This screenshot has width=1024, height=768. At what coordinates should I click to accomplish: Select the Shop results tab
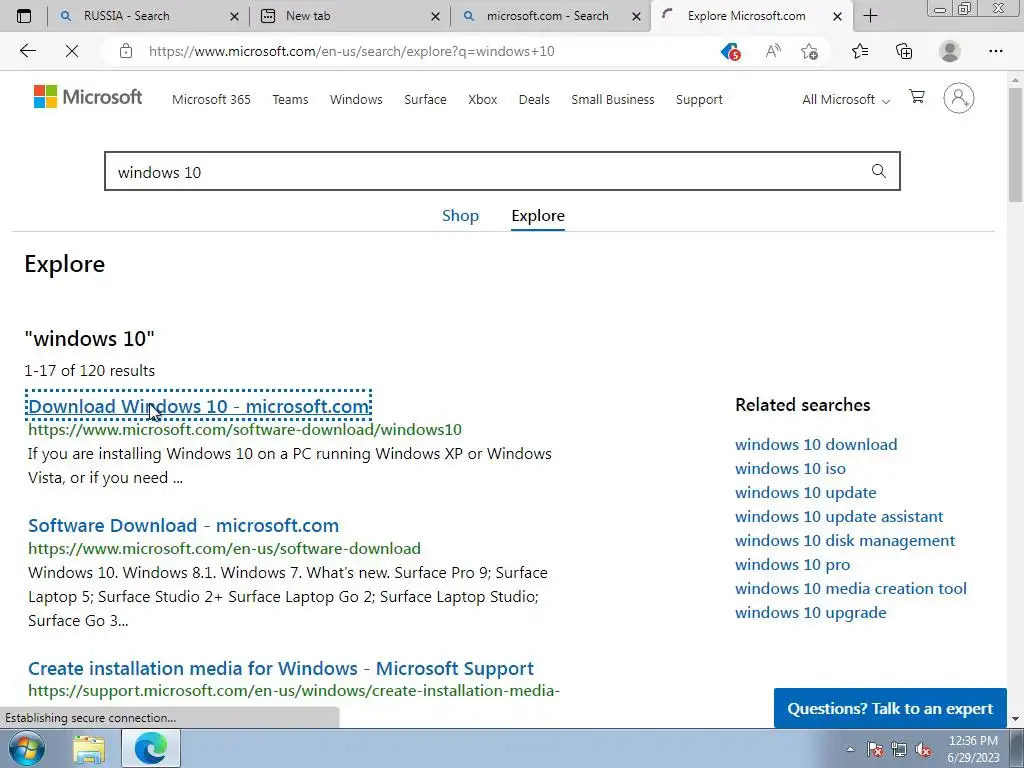(460, 216)
